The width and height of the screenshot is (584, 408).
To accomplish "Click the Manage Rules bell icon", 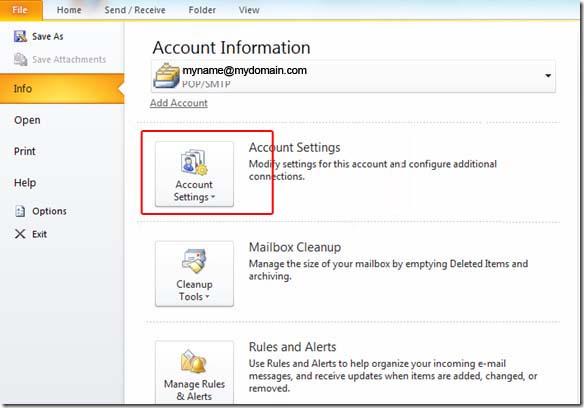I will tap(194, 361).
